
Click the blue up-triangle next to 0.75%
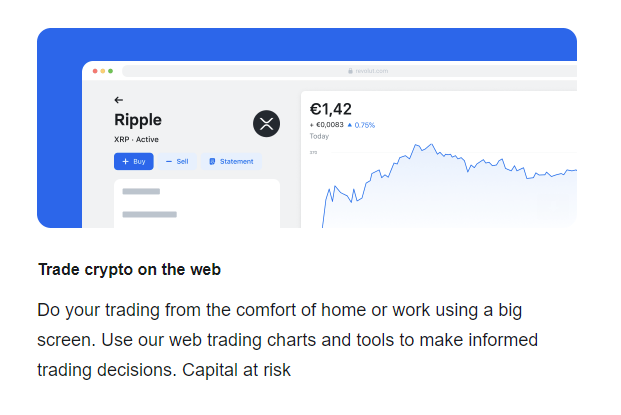click(350, 125)
